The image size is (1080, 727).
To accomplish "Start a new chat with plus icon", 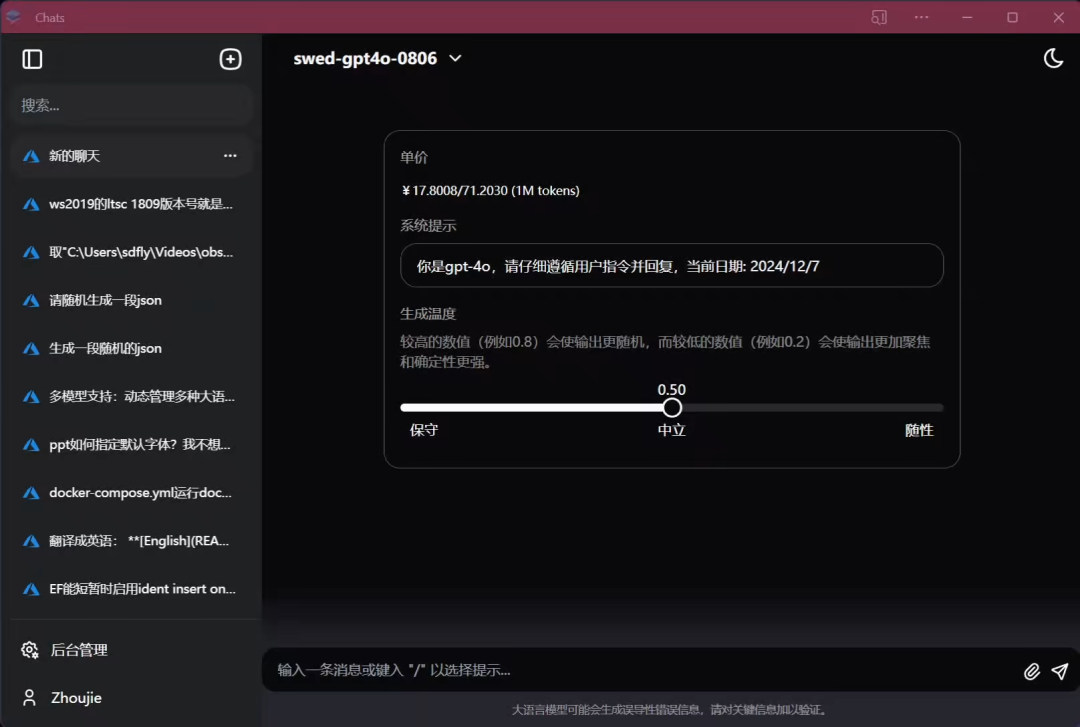I will (x=230, y=59).
